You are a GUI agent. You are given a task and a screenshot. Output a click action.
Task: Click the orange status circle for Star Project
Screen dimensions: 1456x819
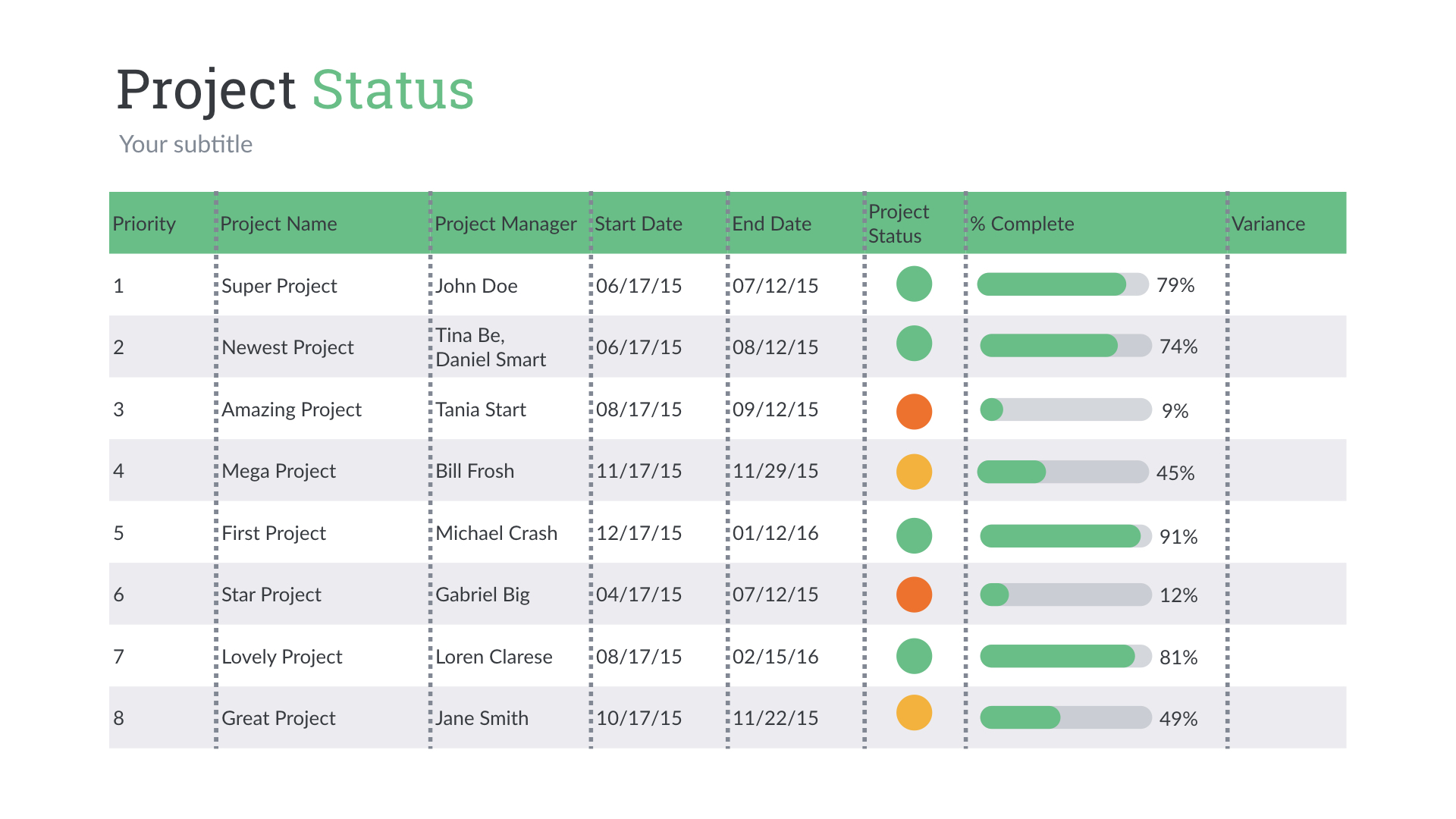[914, 595]
